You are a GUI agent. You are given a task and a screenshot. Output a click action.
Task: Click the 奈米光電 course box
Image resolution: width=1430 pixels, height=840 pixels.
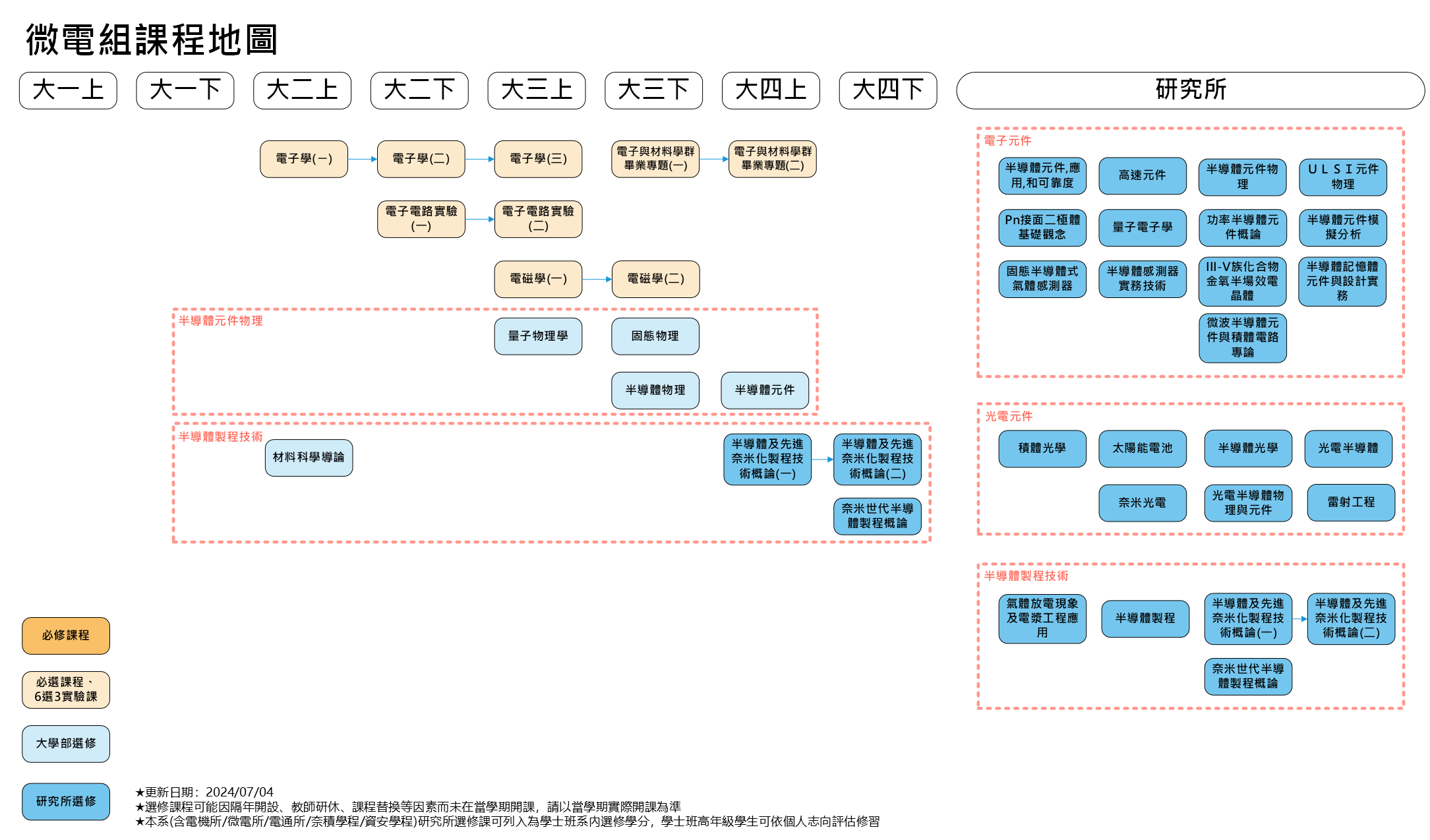[x=1142, y=502]
